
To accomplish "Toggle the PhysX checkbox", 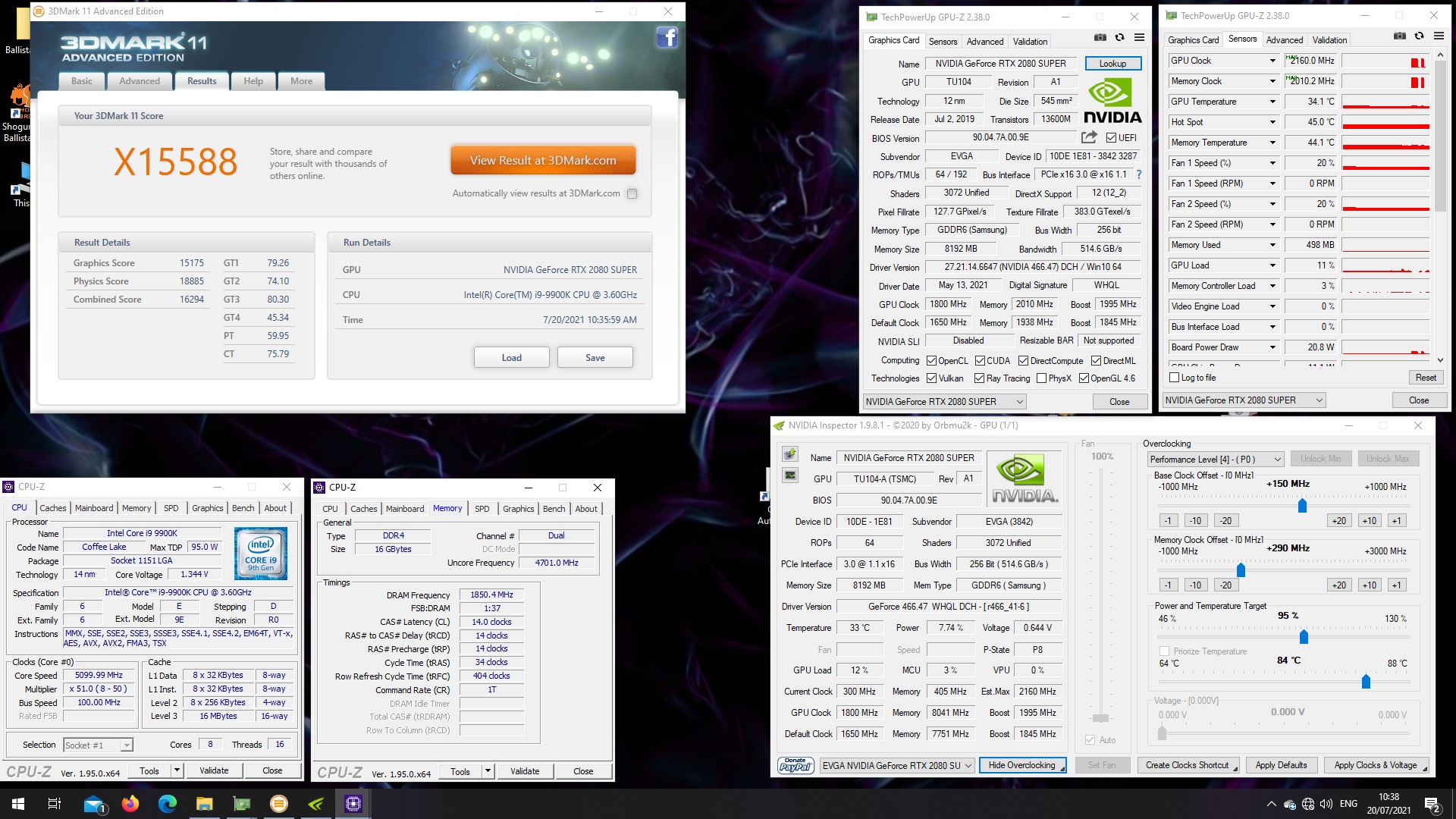I will click(1042, 378).
